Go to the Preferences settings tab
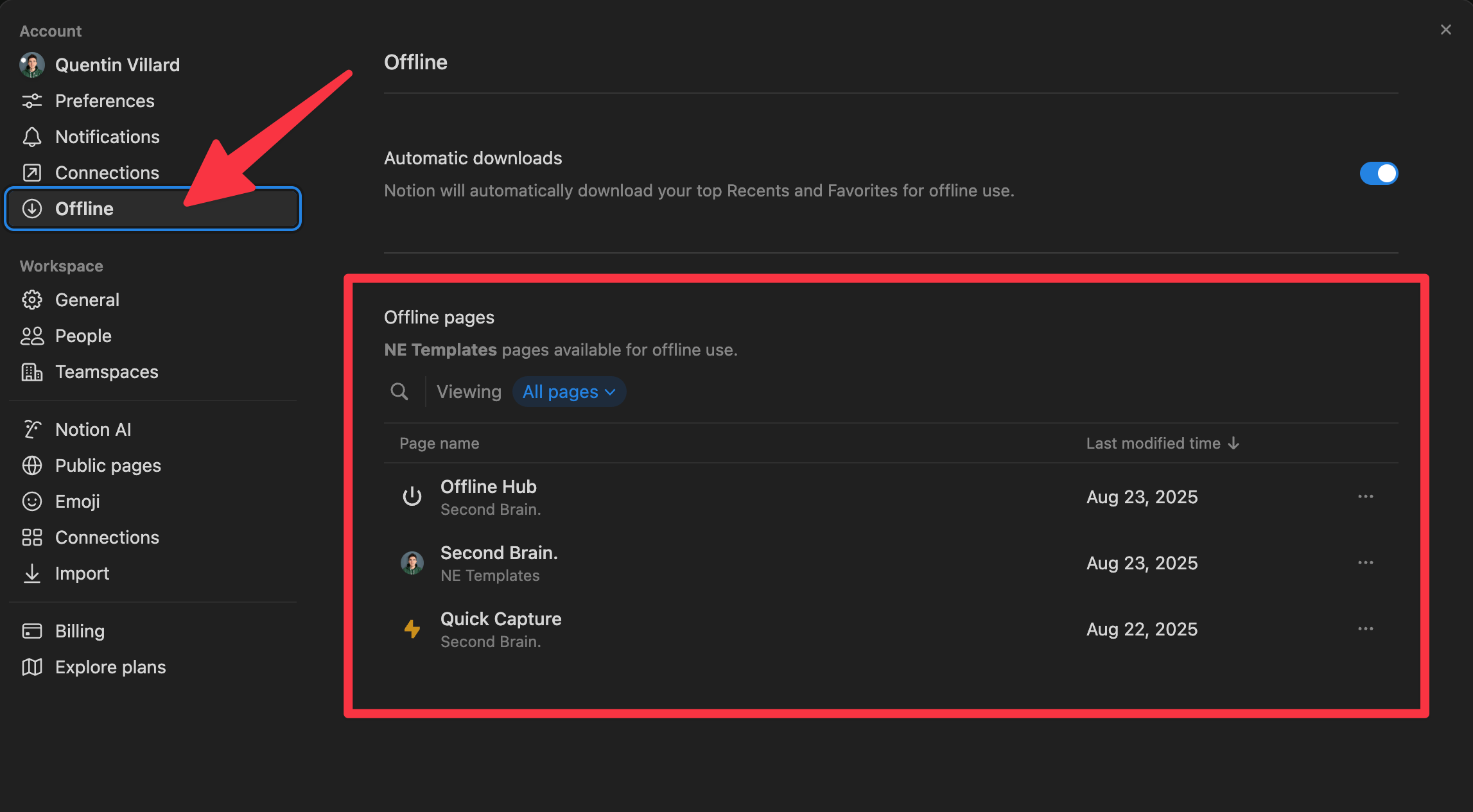Screen dimensions: 1473x812 (x=105, y=101)
